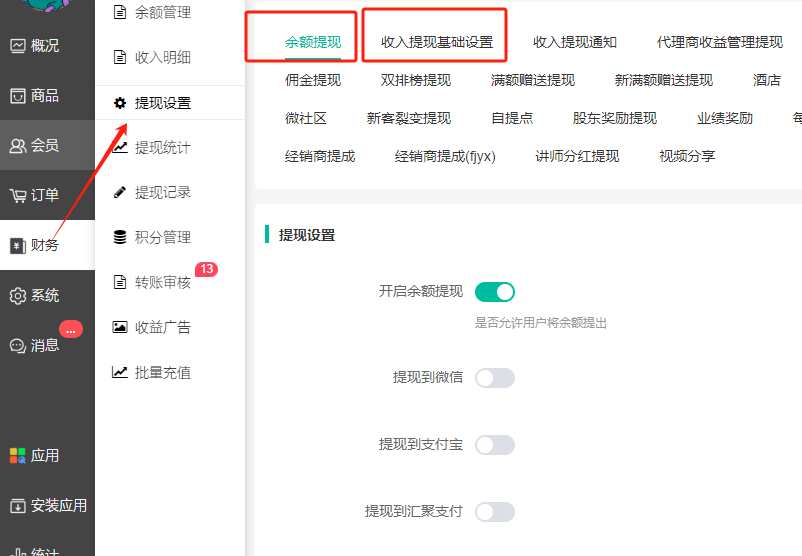Viewport: 802px width, 556px height.
Task: Click the 概况 chart icon in sidebar
Action: (x=18, y=46)
